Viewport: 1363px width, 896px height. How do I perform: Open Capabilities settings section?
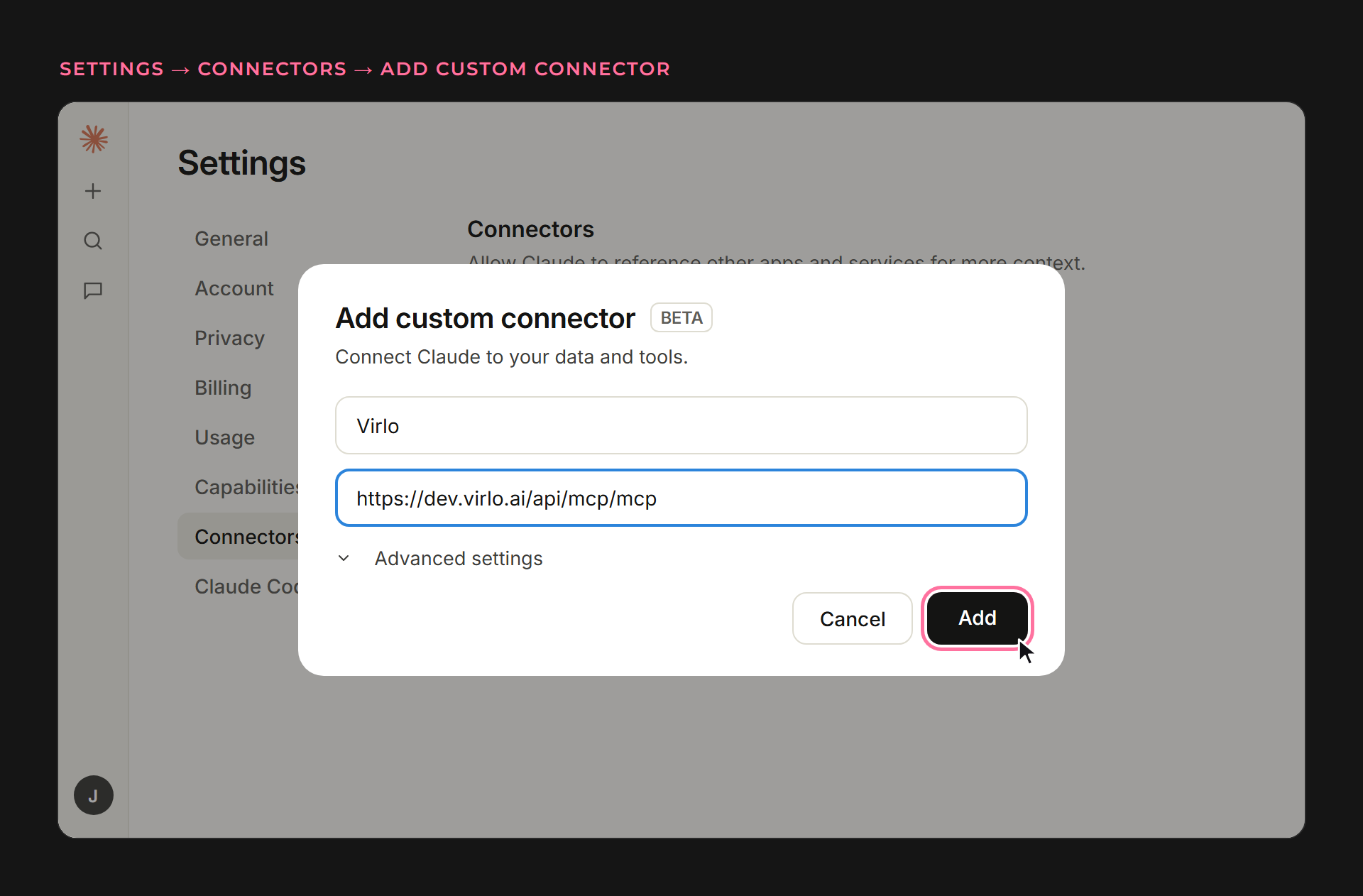click(246, 487)
